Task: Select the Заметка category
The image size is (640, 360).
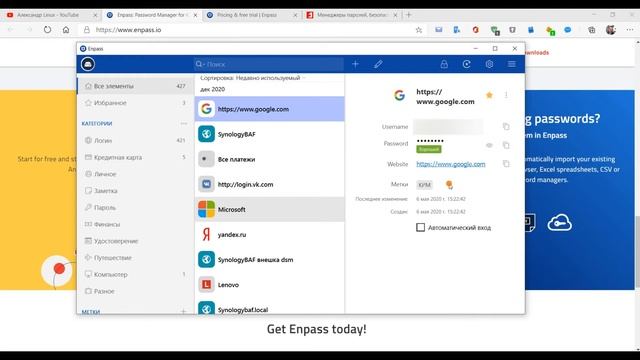Action: [x=135, y=191]
